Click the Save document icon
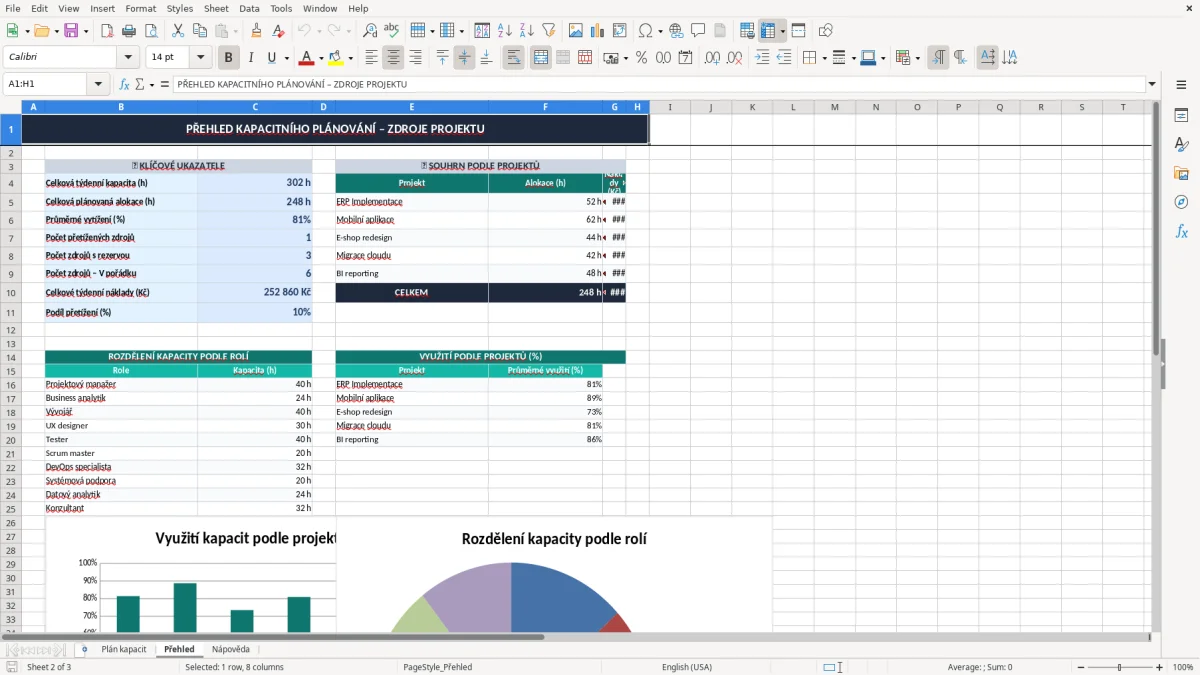Image resolution: width=1200 pixels, height=675 pixels. click(70, 31)
